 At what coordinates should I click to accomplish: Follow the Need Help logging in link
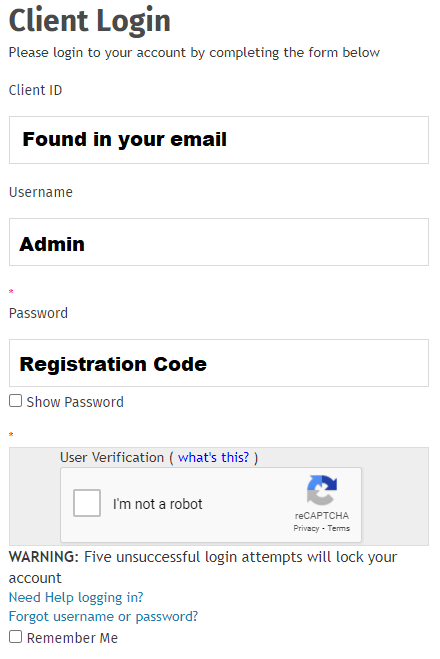(76, 597)
